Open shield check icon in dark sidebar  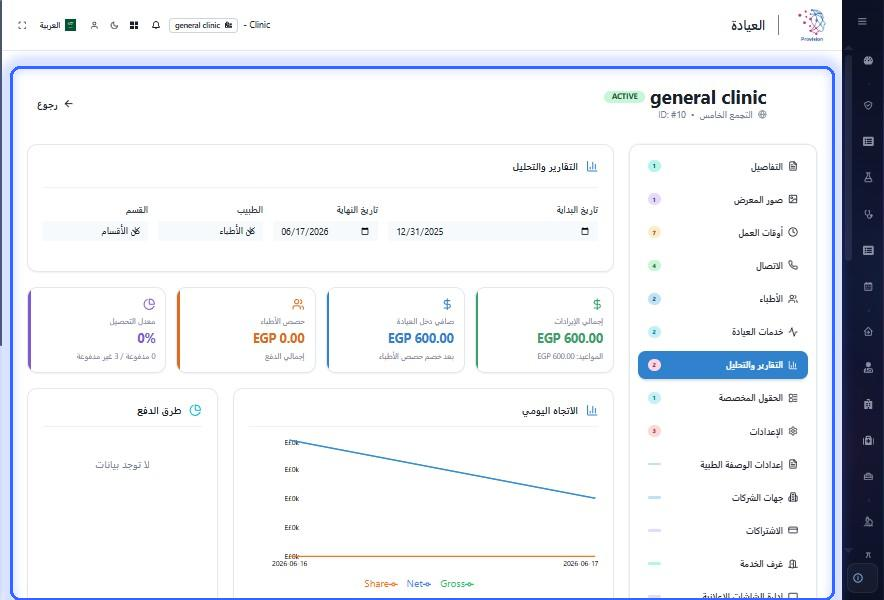point(868,105)
